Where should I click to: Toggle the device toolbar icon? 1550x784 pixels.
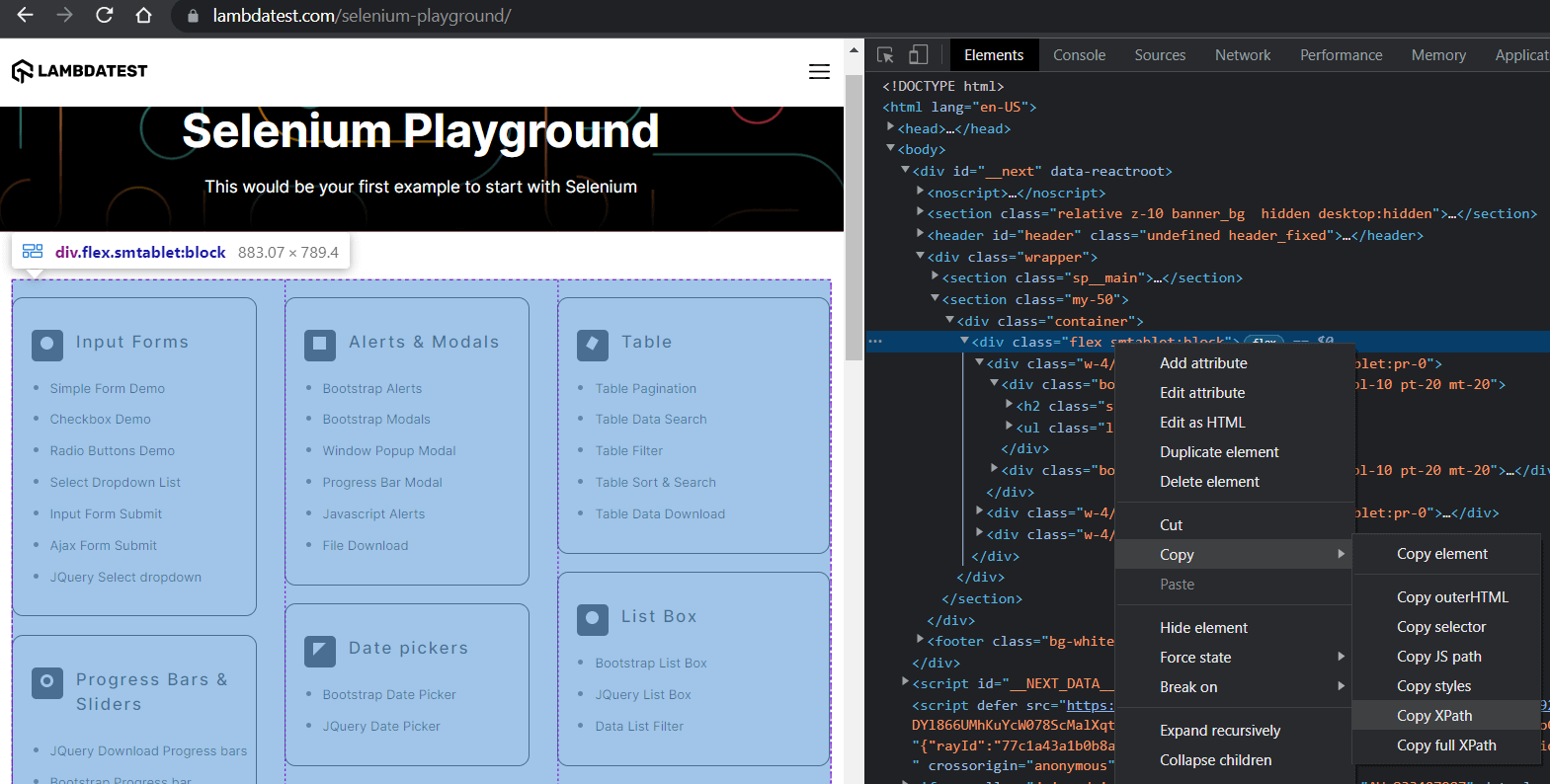[x=919, y=55]
